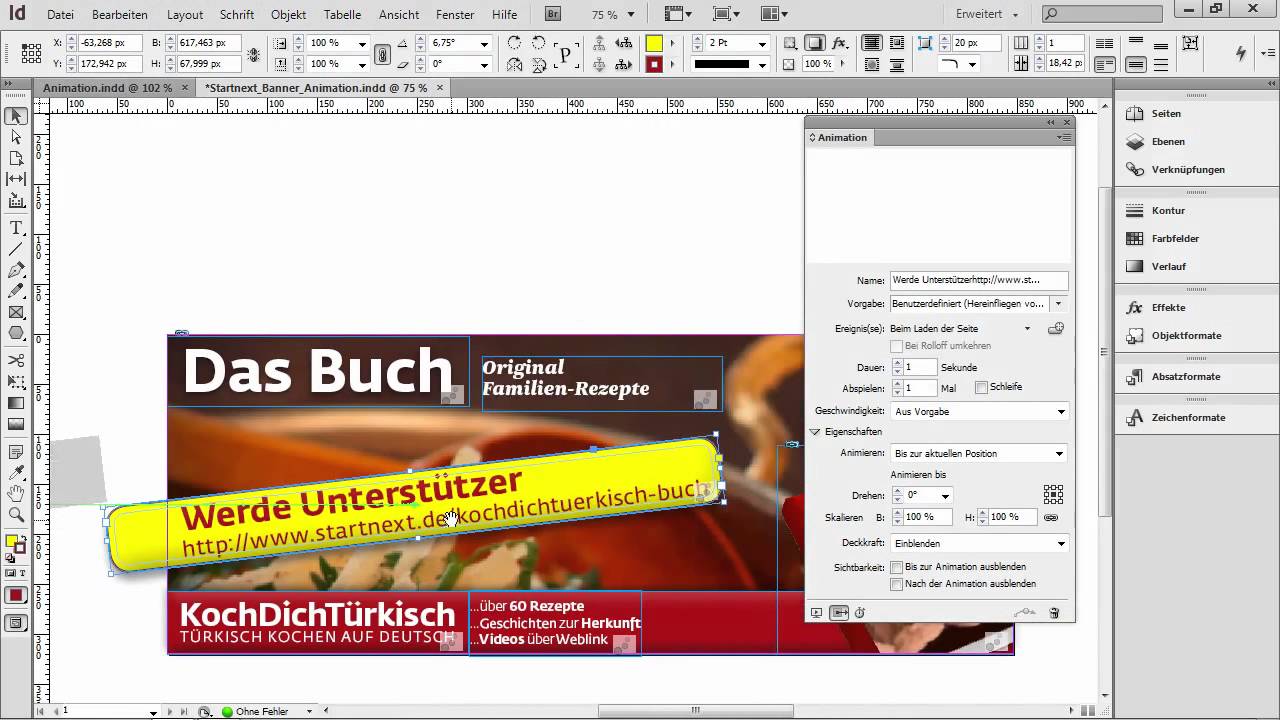
Task: Toggle constrain scale link icon in Animation panel
Action: tap(1051, 517)
